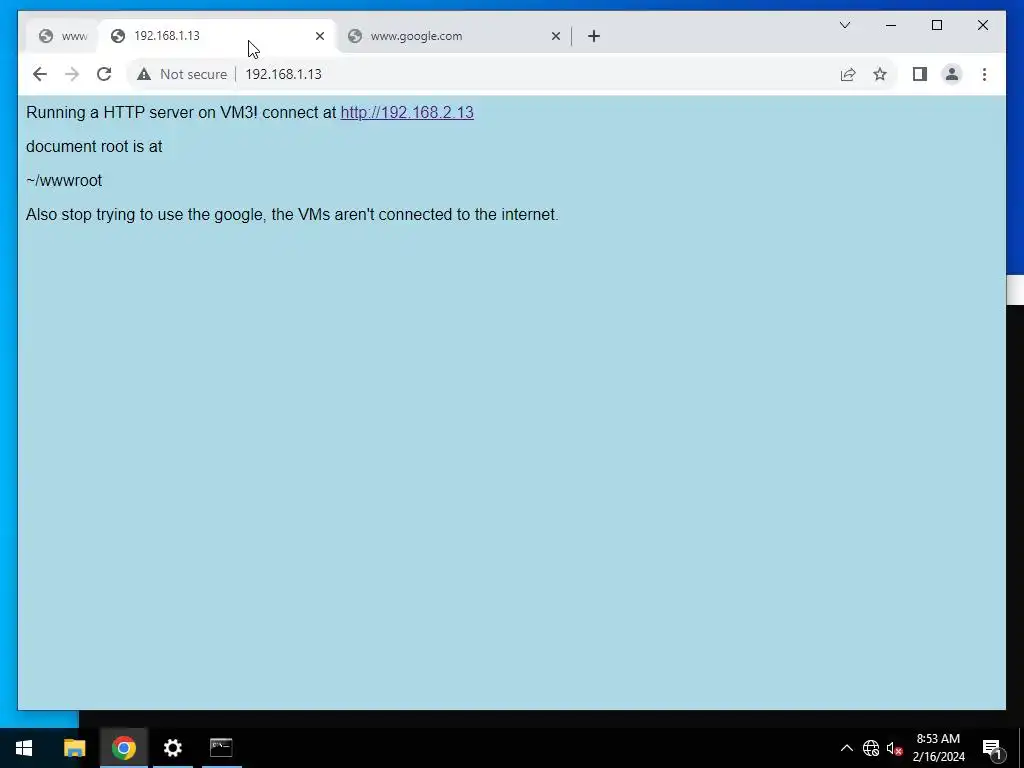
Task: Click the Chrome taskbar icon
Action: click(x=123, y=748)
